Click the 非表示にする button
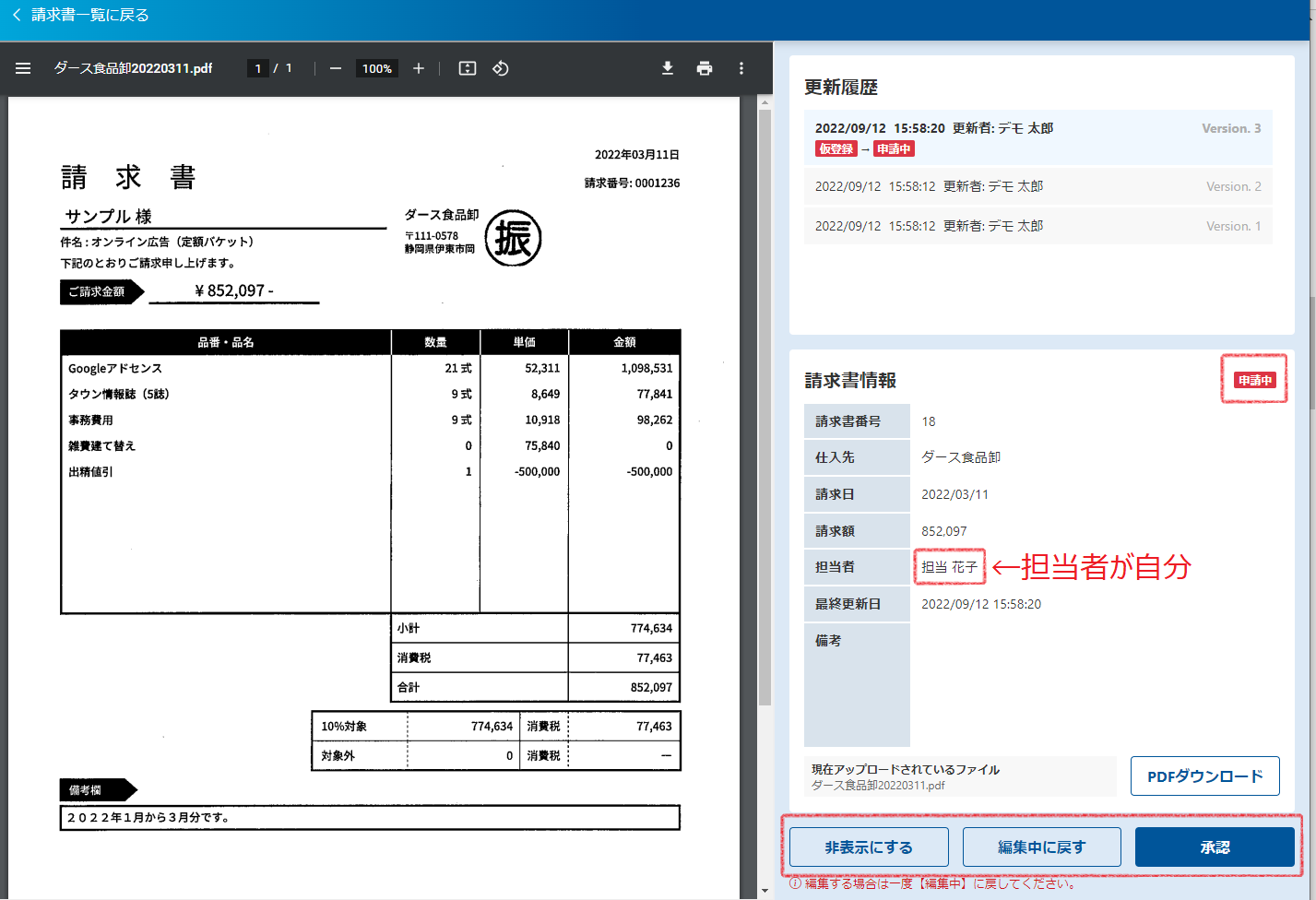Image resolution: width=1316 pixels, height=900 pixels. 868,847
